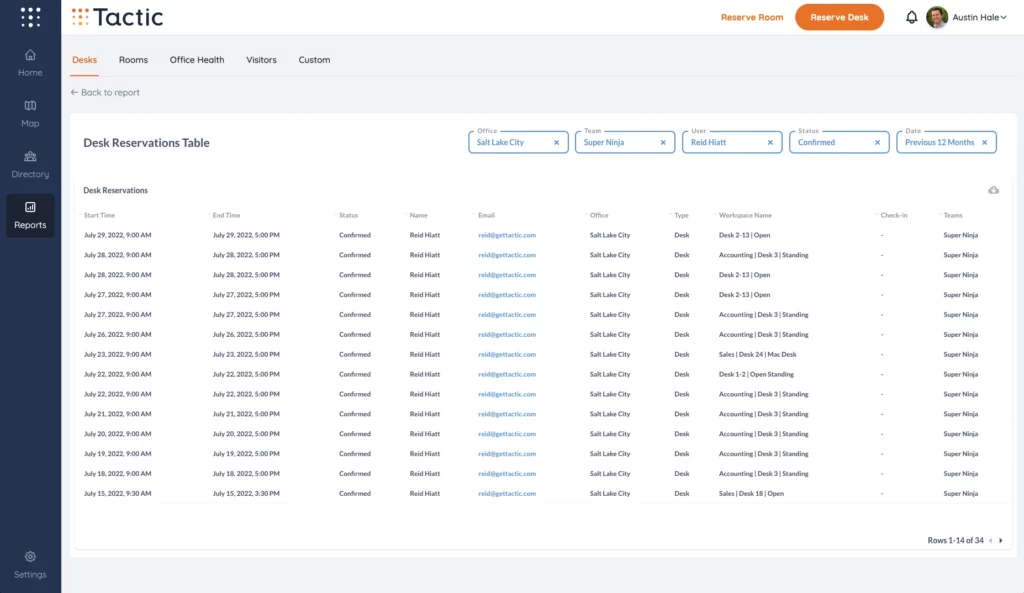Click Austin Hale's profile avatar
Screen dimensions: 1024x593
point(936,17)
